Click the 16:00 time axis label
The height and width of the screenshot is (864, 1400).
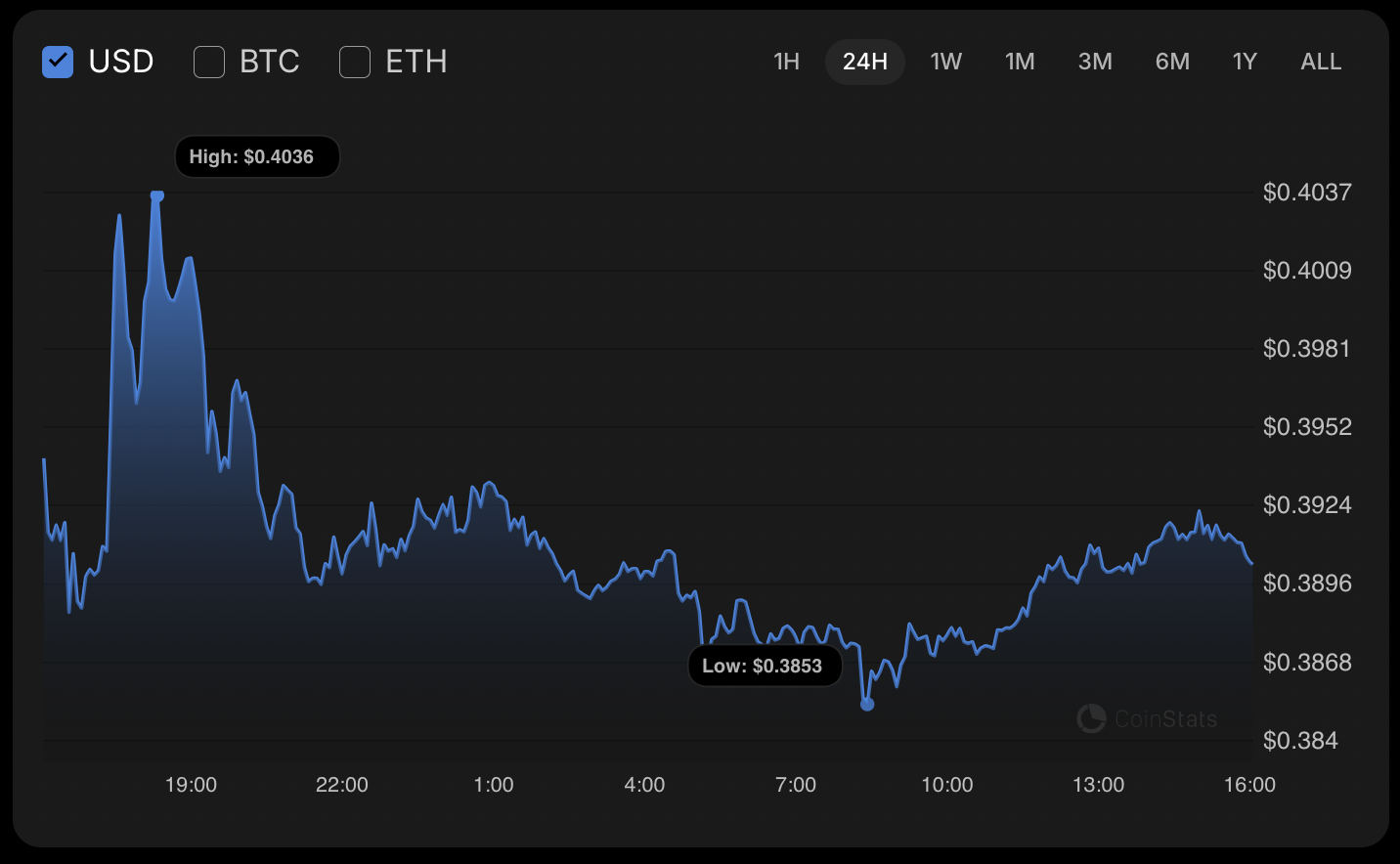tap(1249, 785)
